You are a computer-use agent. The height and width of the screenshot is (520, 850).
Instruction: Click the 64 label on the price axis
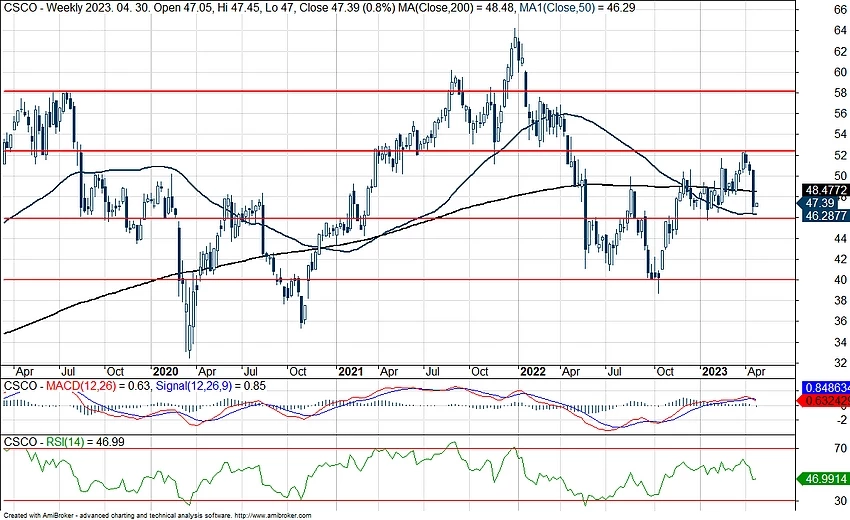click(x=841, y=31)
